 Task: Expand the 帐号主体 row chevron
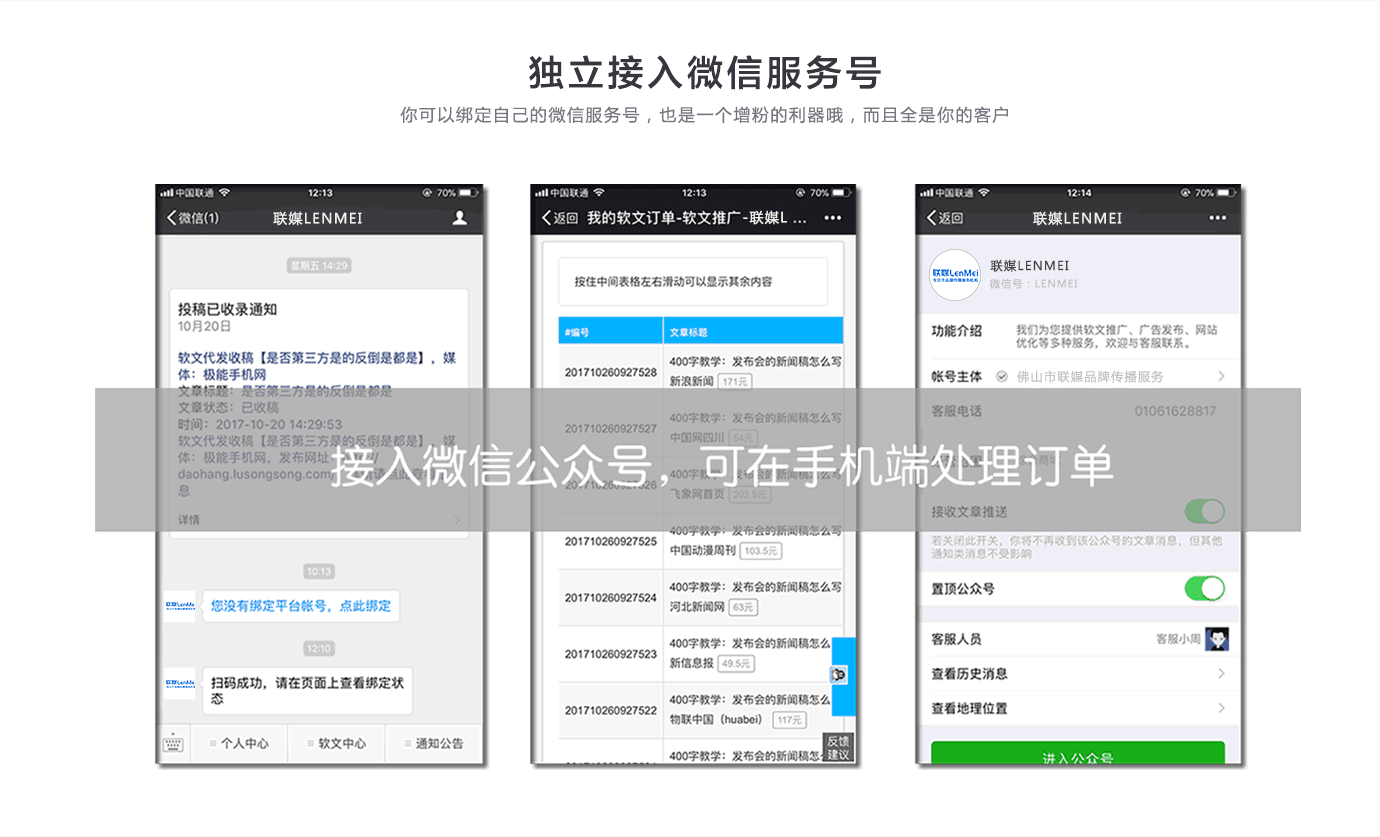tap(1221, 377)
